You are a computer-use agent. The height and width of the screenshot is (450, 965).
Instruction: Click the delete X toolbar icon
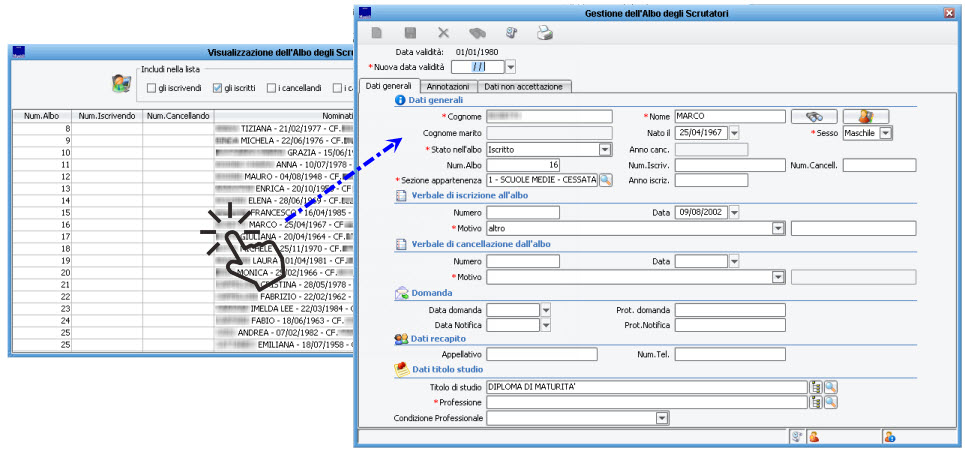pyautogui.click(x=444, y=33)
